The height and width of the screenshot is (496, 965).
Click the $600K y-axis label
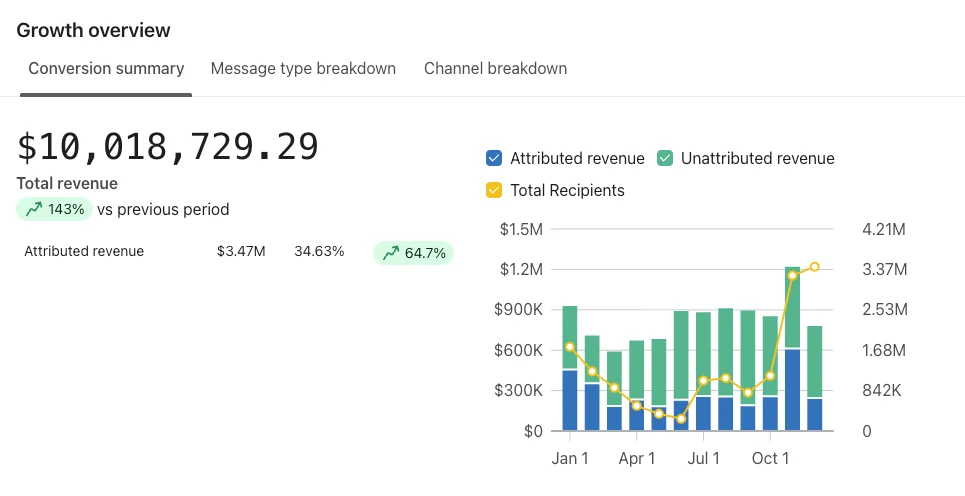point(519,350)
